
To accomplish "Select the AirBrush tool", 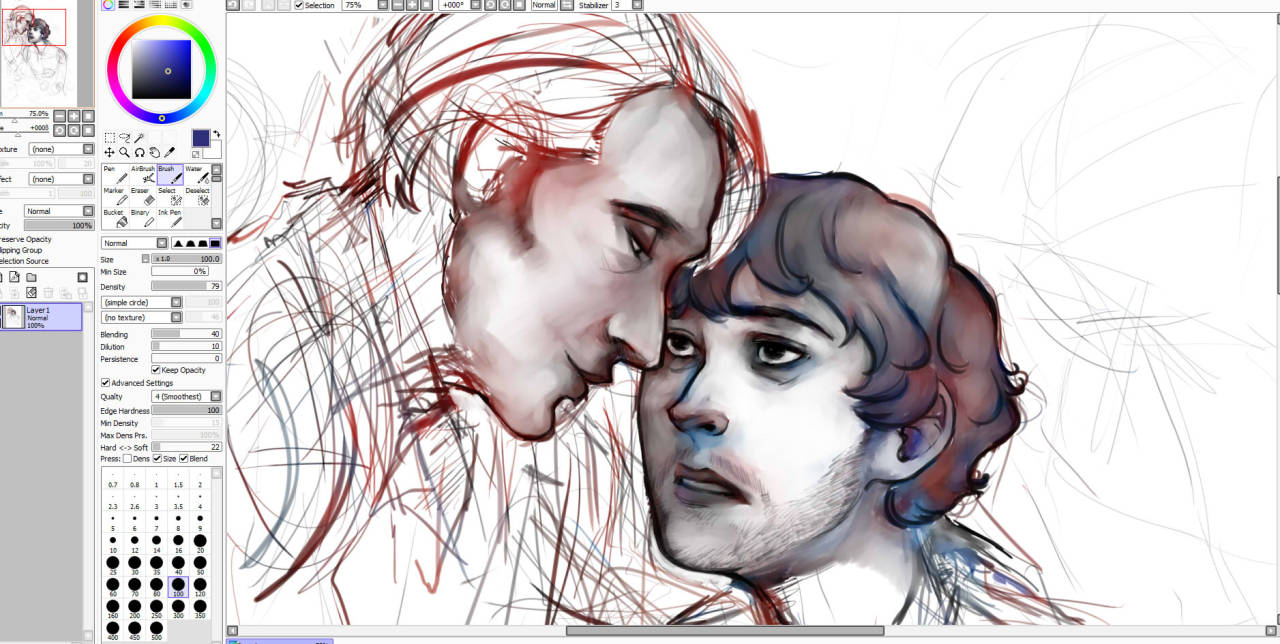I will (143, 175).
